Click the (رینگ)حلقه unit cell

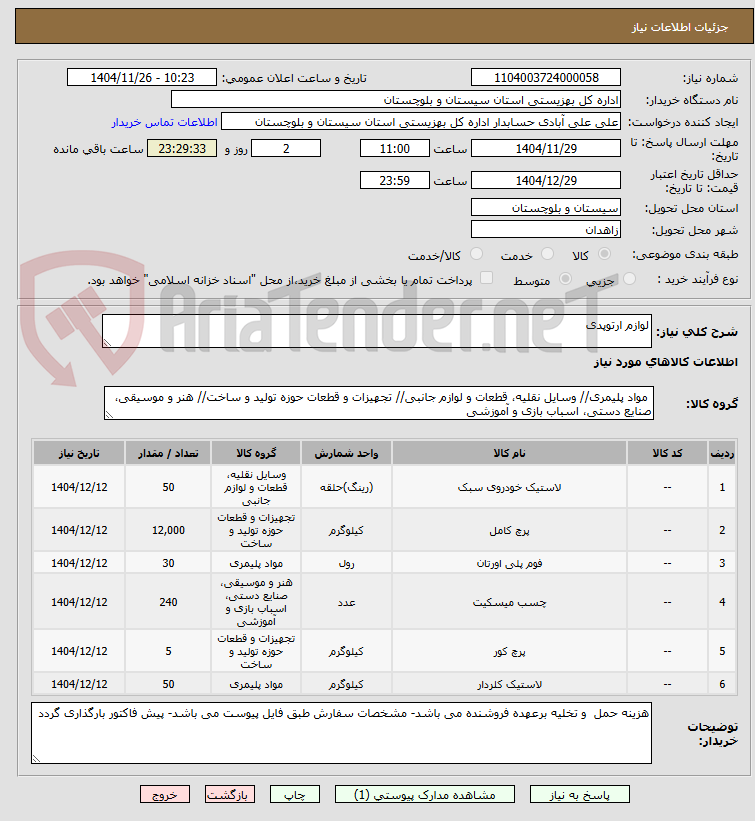tap(346, 487)
